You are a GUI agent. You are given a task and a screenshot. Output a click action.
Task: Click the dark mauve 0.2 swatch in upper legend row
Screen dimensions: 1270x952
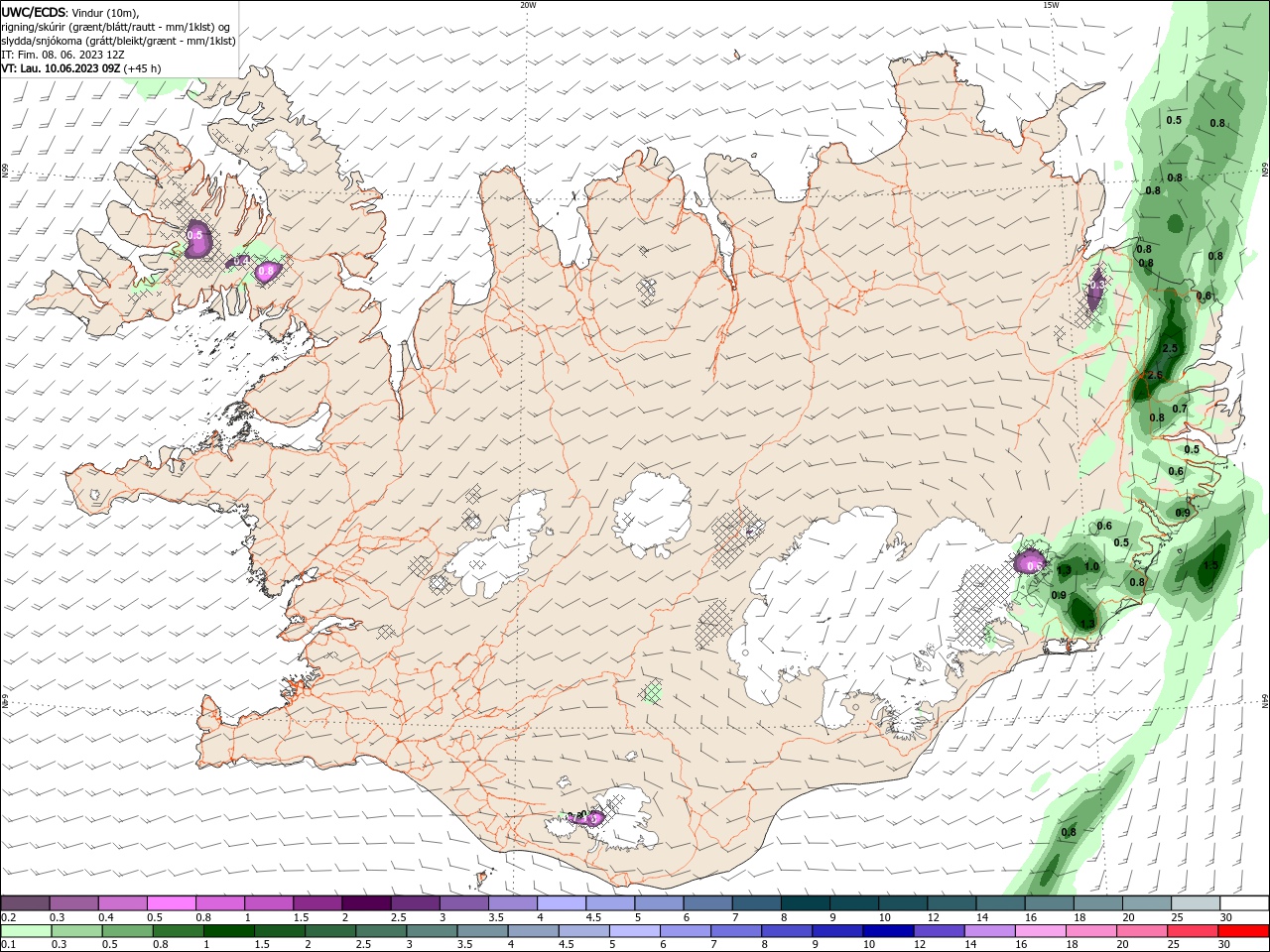point(25,903)
